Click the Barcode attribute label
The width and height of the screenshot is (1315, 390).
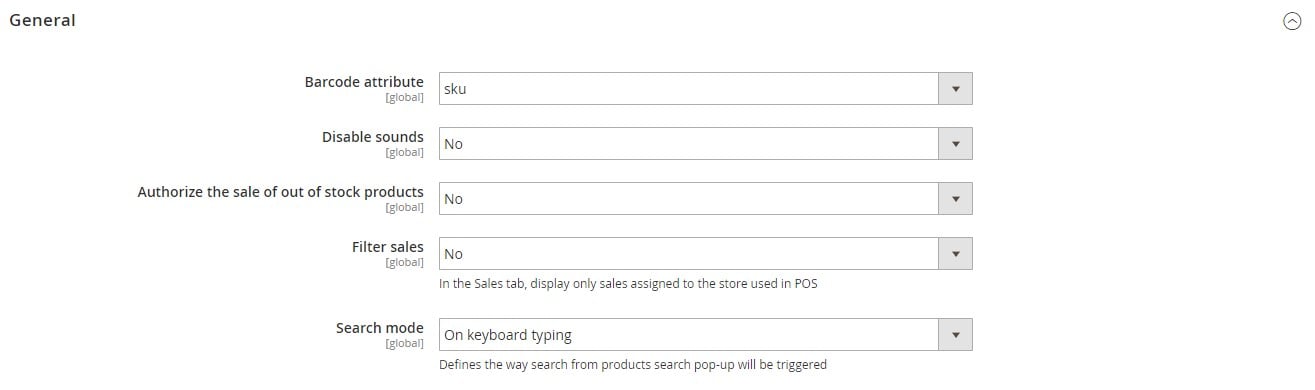click(364, 82)
